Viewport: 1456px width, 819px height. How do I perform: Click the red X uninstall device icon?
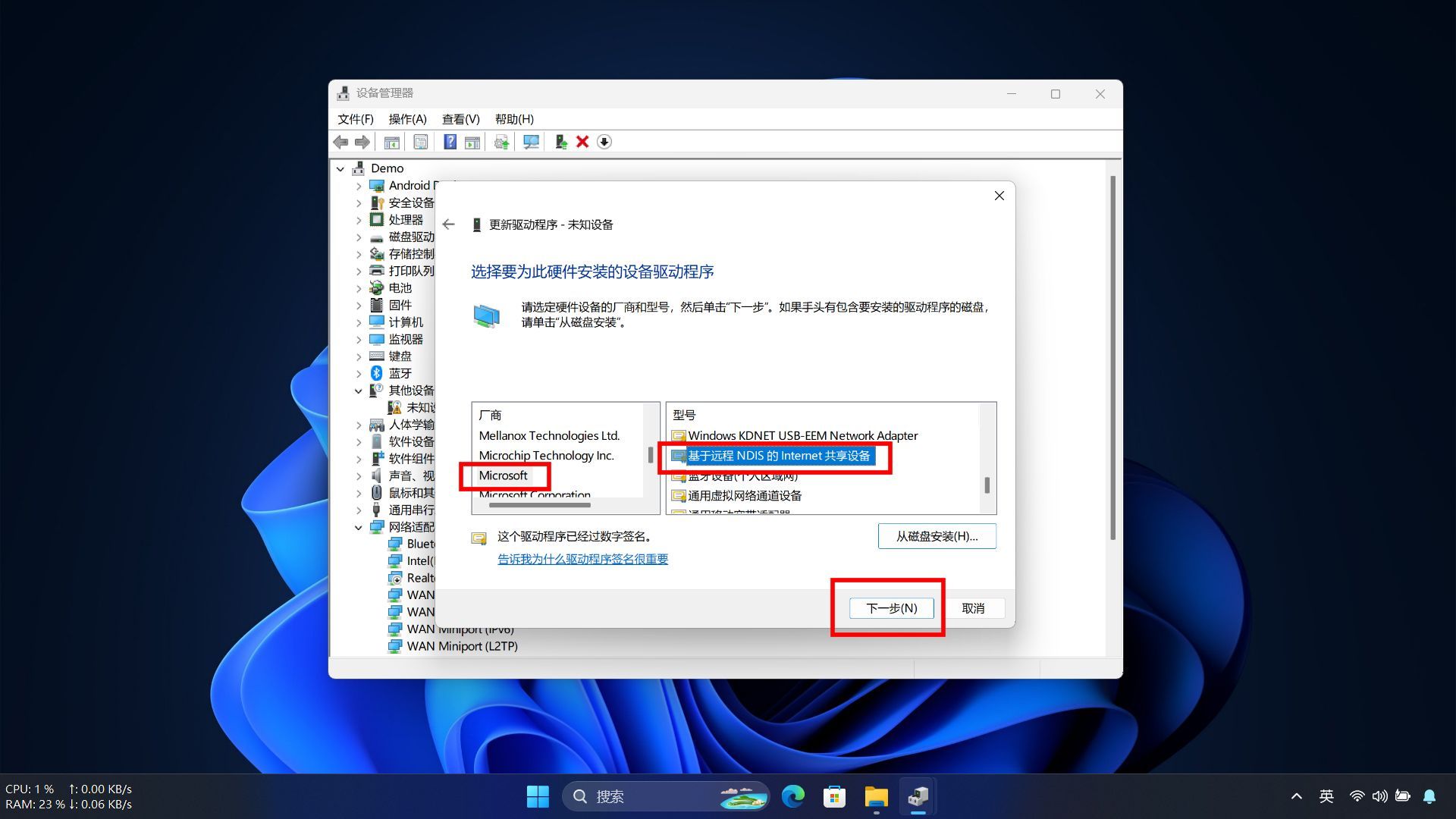point(582,142)
